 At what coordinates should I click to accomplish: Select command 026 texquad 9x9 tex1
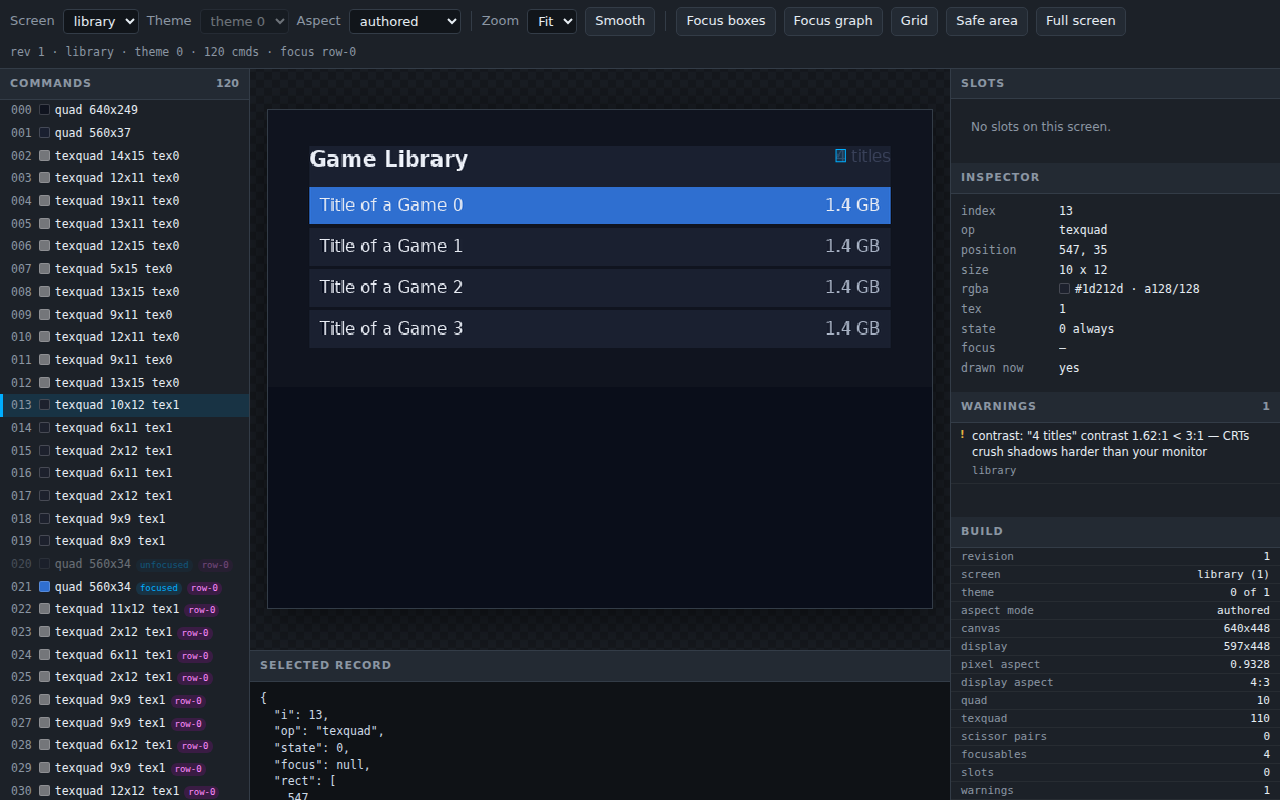point(125,700)
